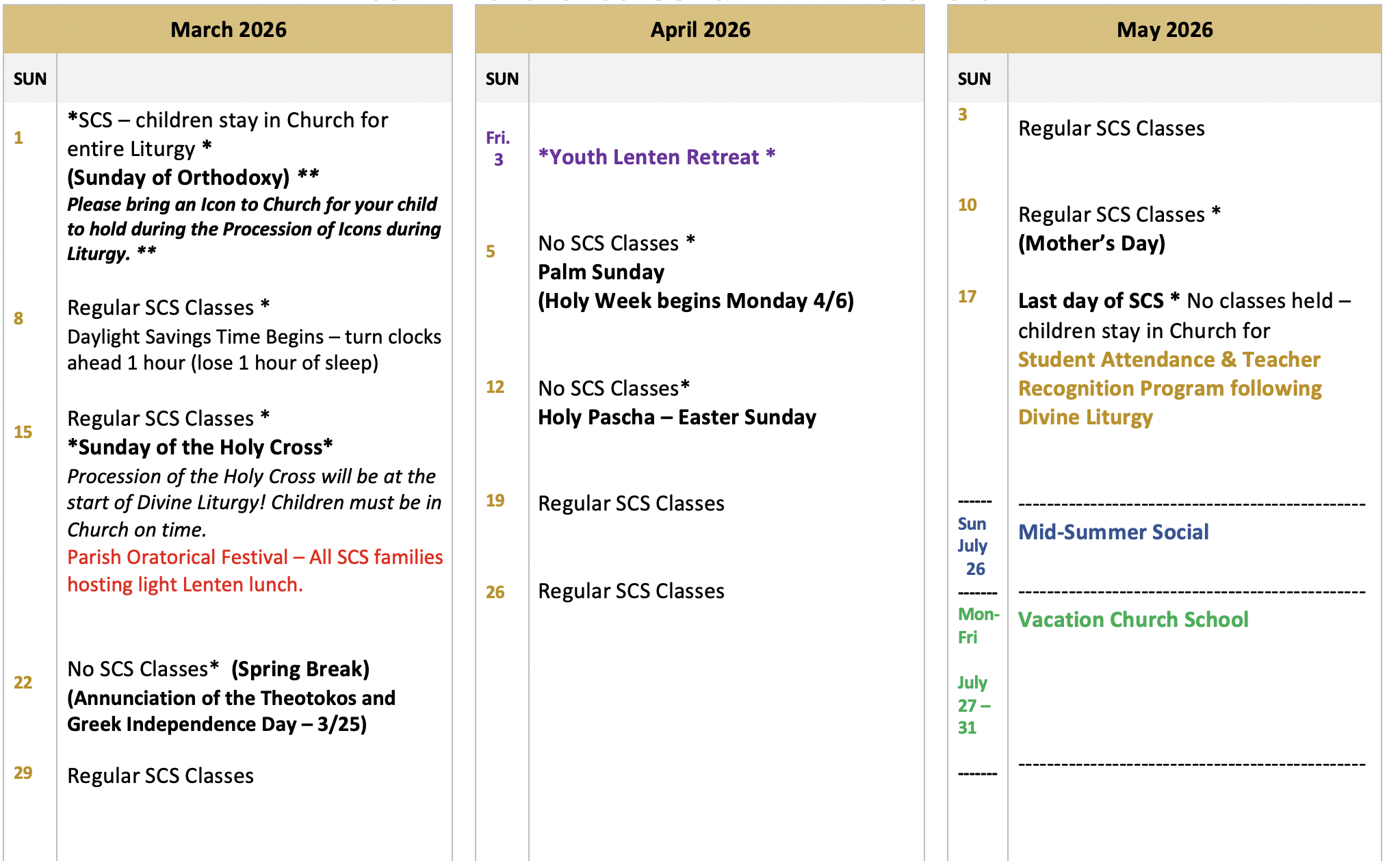Click the Spring Break text
Image resolution: width=1400 pixels, height=861 pixels.
pos(300,669)
